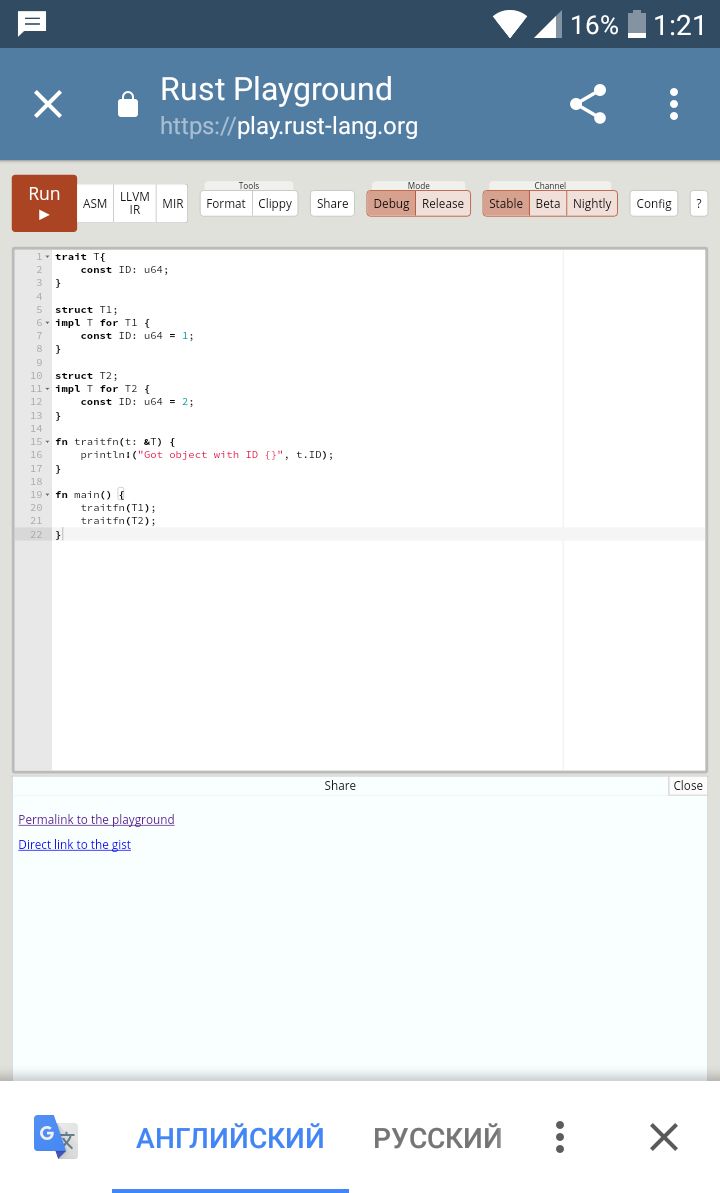Collapse the trait T block on line 1
The height and width of the screenshot is (1193, 720).
47,256
